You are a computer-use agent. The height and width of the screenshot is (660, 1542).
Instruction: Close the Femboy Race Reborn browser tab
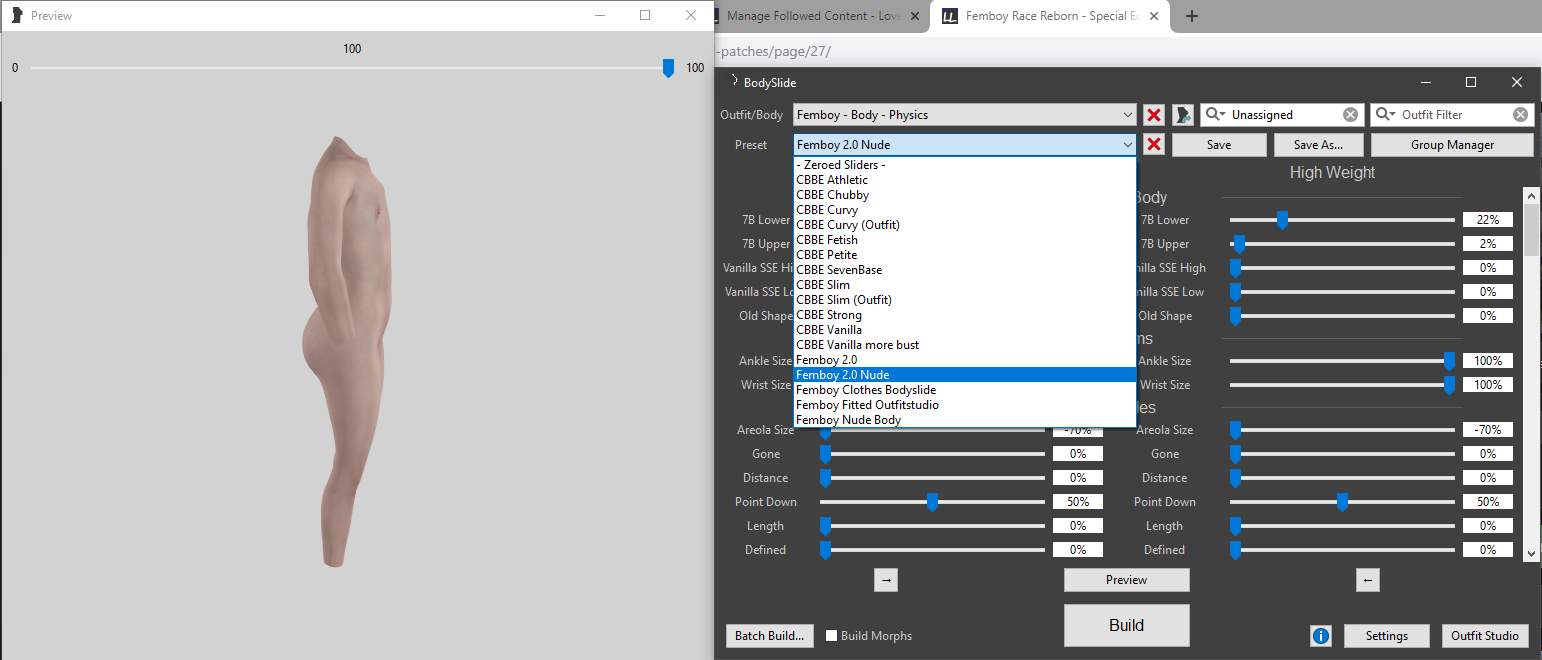click(1155, 16)
